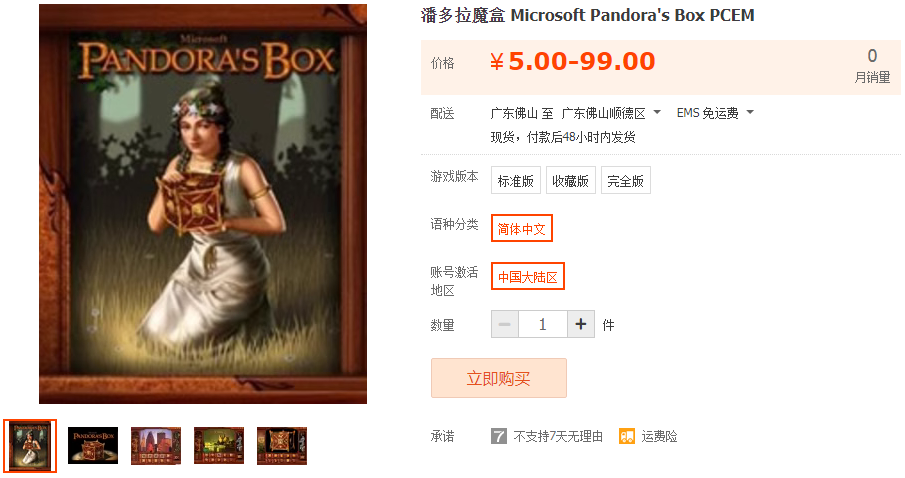This screenshot has width=905, height=478.
Task: Select the second thumbnail with the Pandora's Box logo
Action: pos(93,446)
